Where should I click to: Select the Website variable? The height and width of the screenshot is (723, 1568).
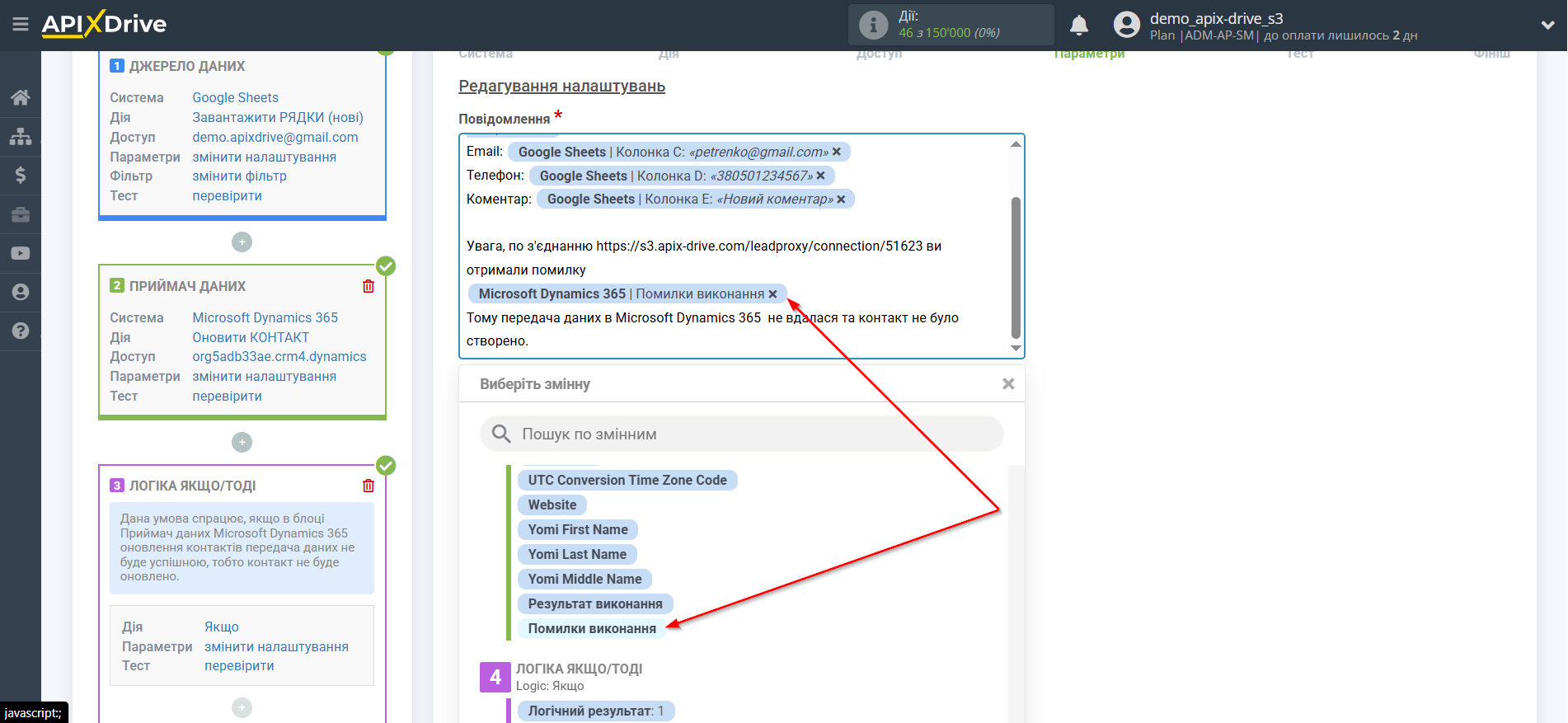click(x=552, y=505)
